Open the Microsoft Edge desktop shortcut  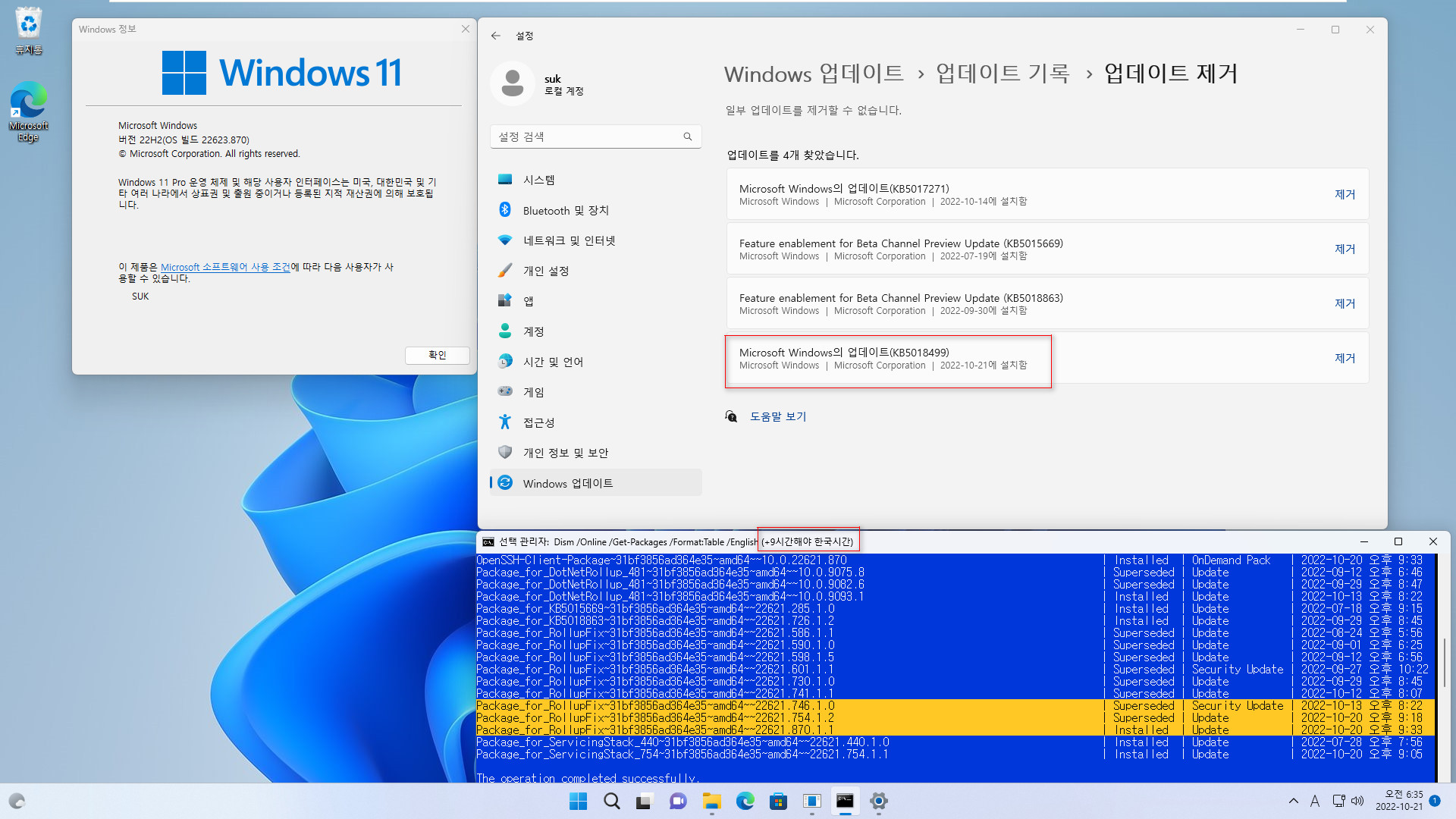(28, 111)
